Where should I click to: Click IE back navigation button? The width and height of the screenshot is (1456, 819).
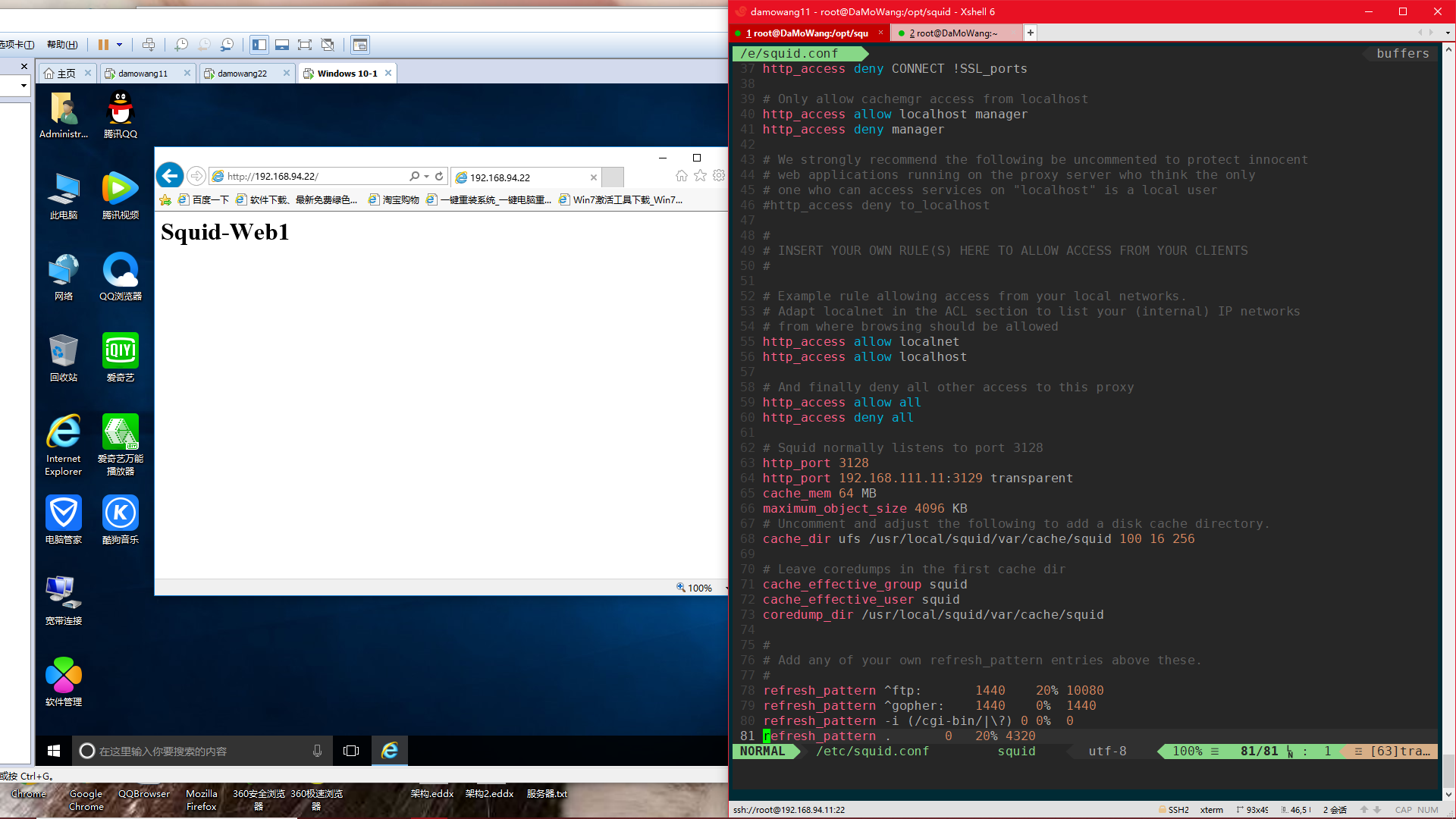(x=170, y=176)
